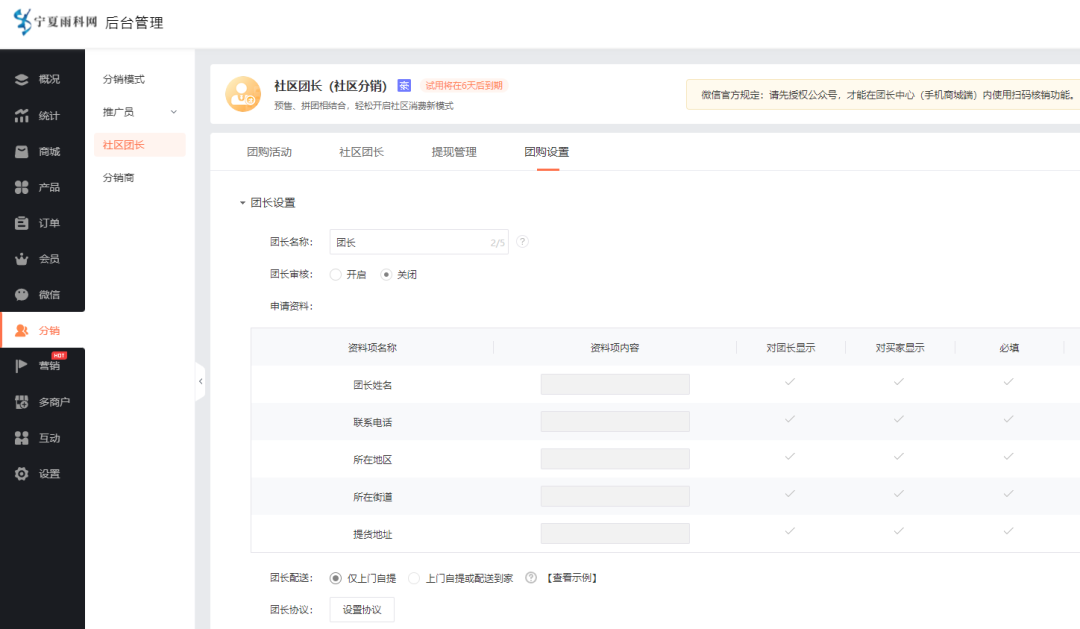Toggle 必填 check for 所在地区
This screenshot has width=1080, height=629.
pos(1008,456)
